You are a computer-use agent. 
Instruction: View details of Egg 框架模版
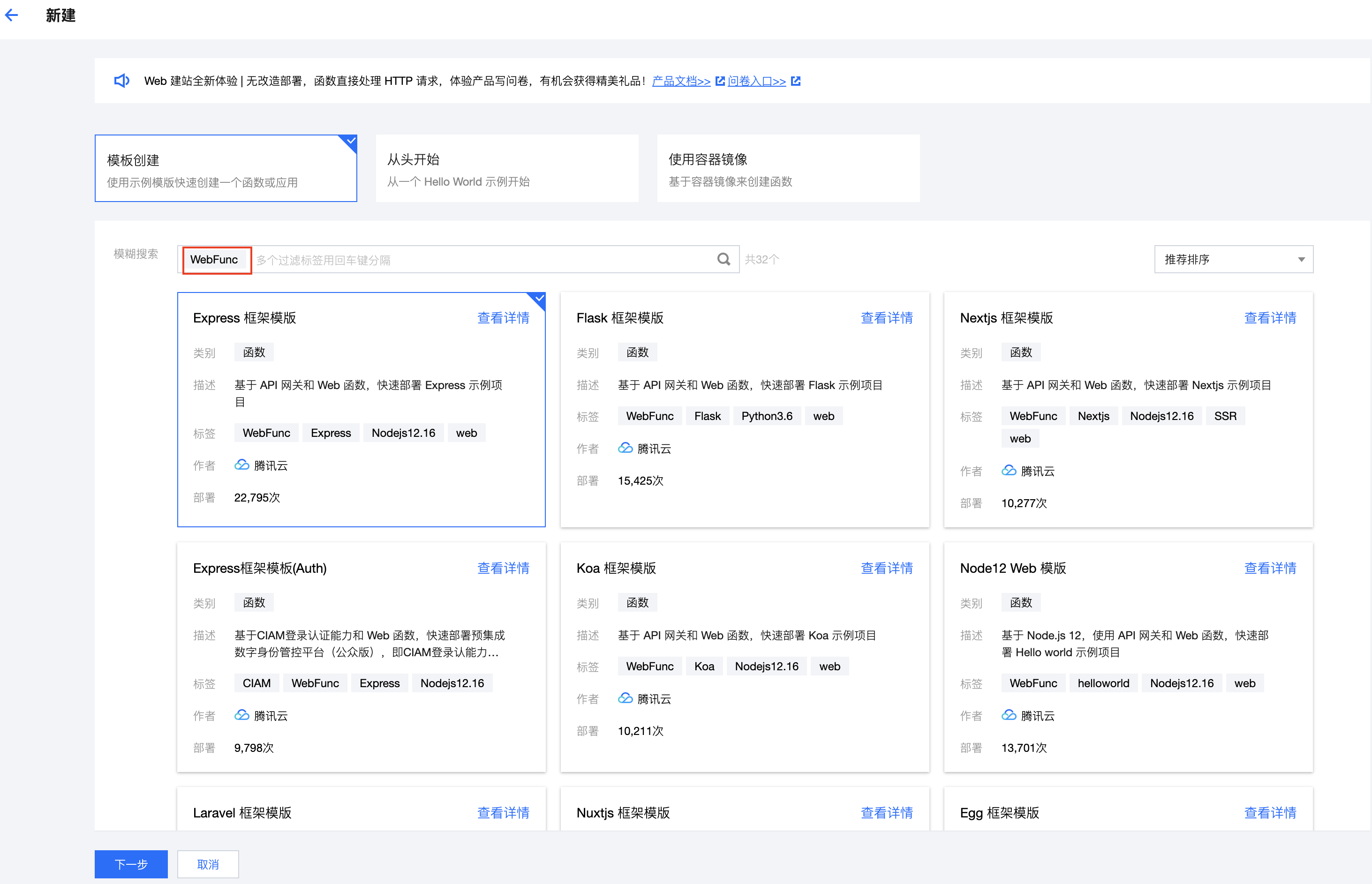1270,813
